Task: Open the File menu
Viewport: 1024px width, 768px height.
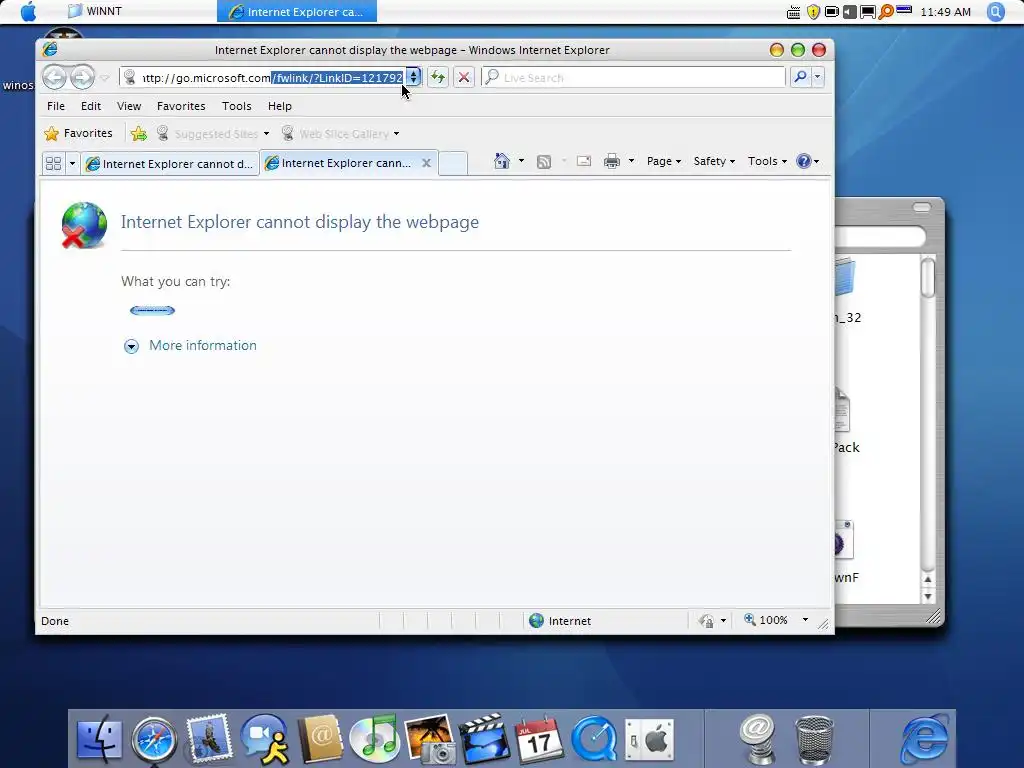Action: [x=56, y=106]
